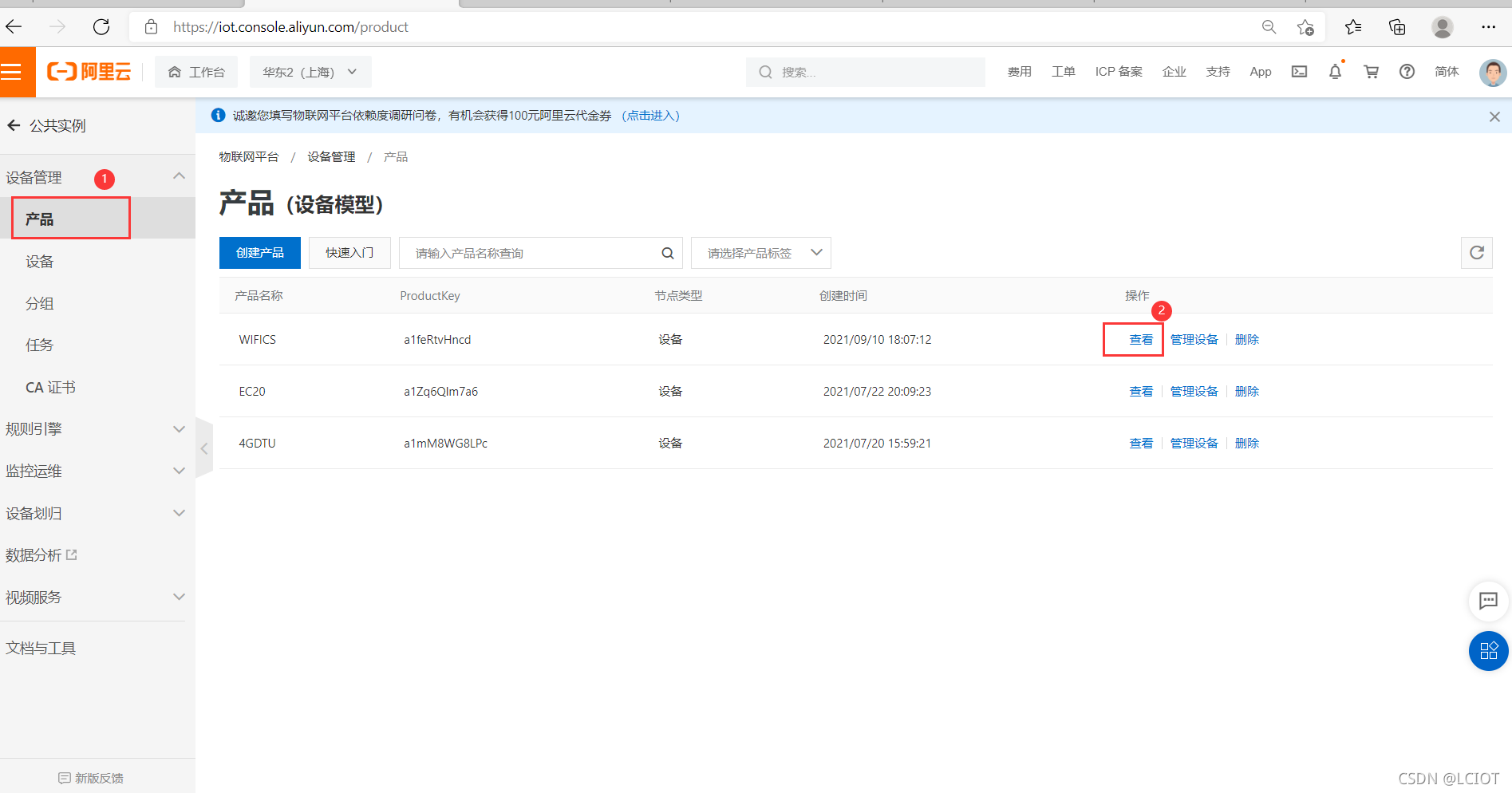Reload the page with browser refresh
This screenshot has width=1512, height=793.
point(101,27)
